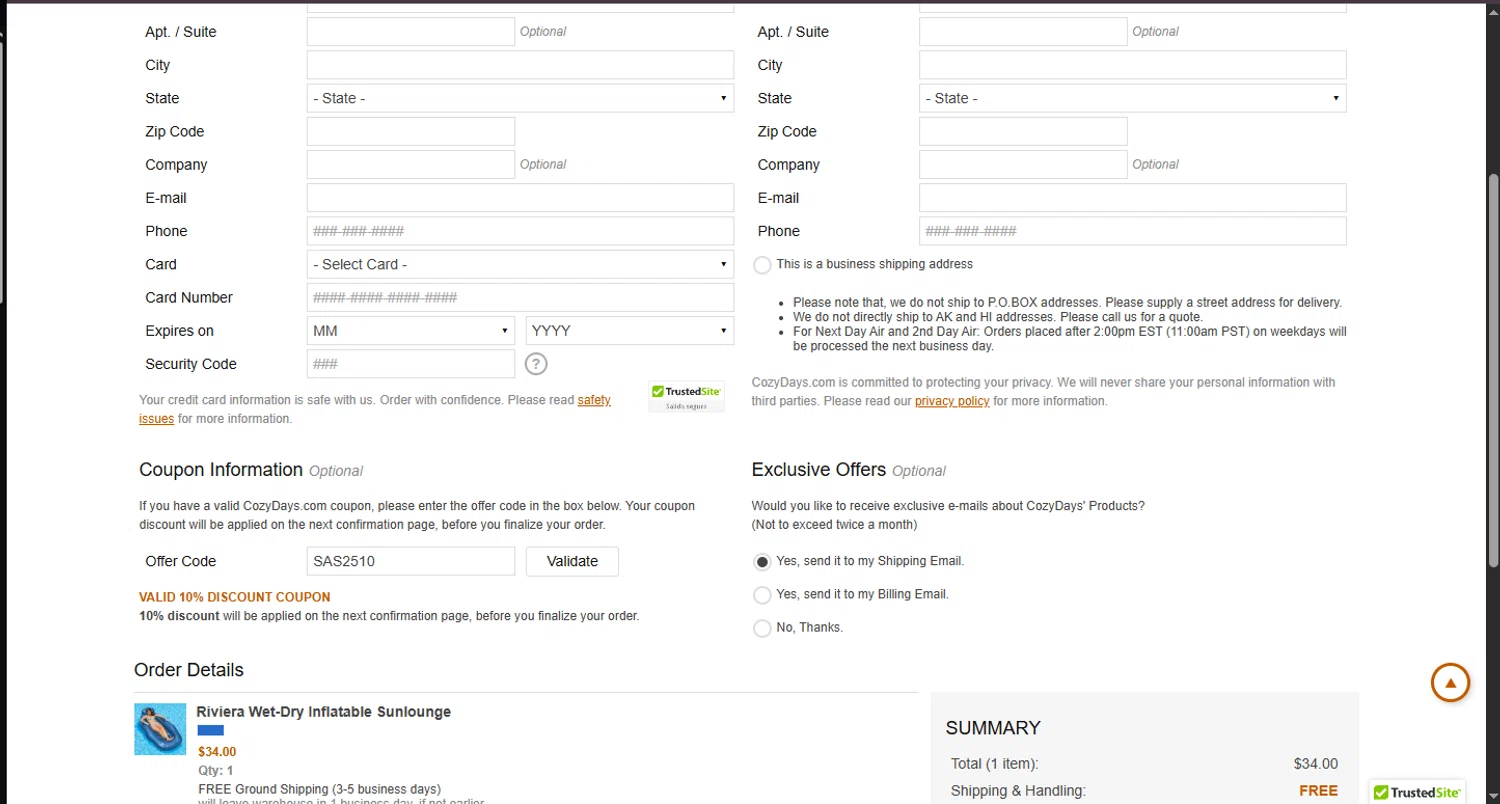Open the shipping State dropdown

1132,98
